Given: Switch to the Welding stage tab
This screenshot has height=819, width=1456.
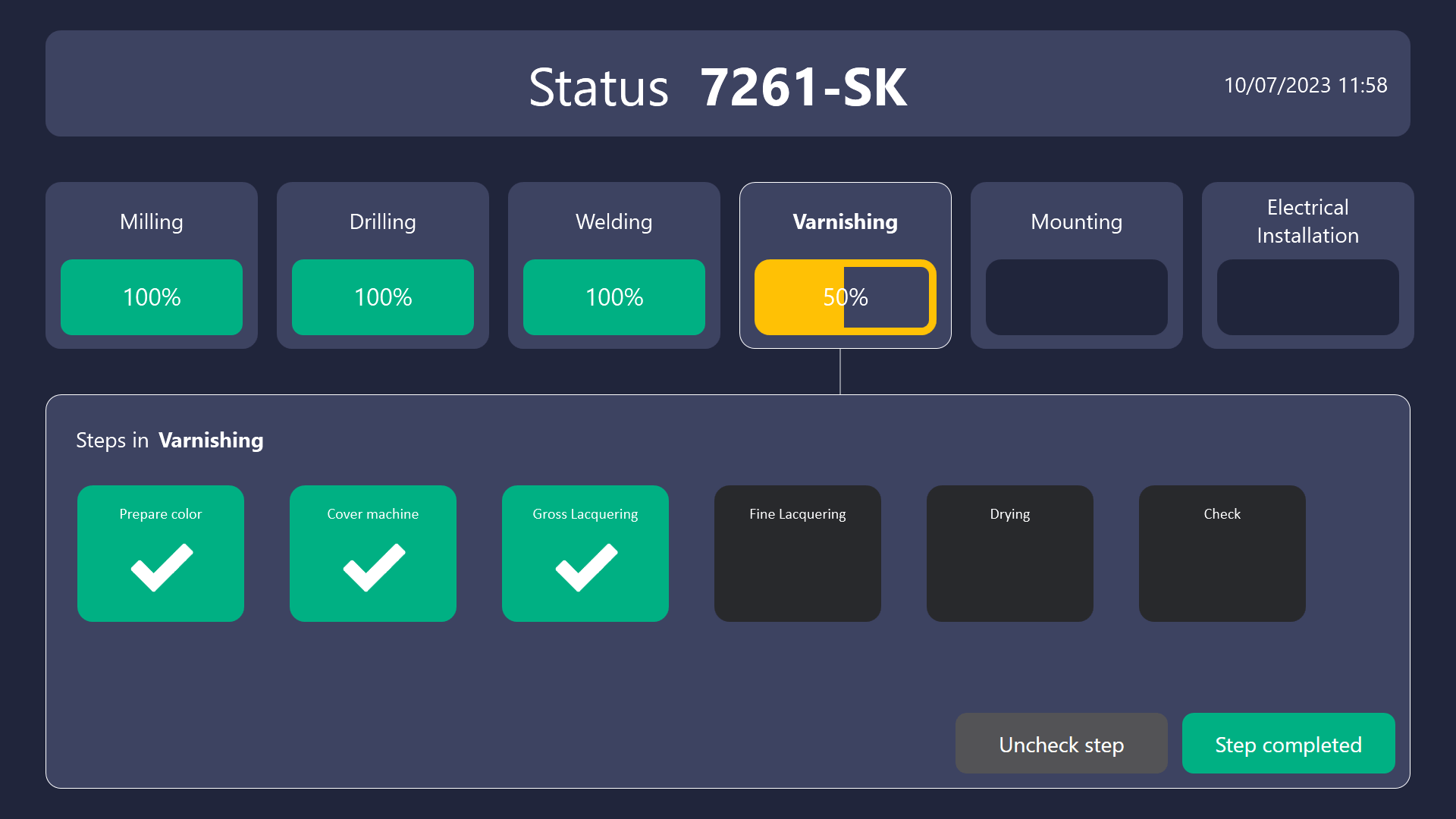Looking at the screenshot, I should coord(613,265).
